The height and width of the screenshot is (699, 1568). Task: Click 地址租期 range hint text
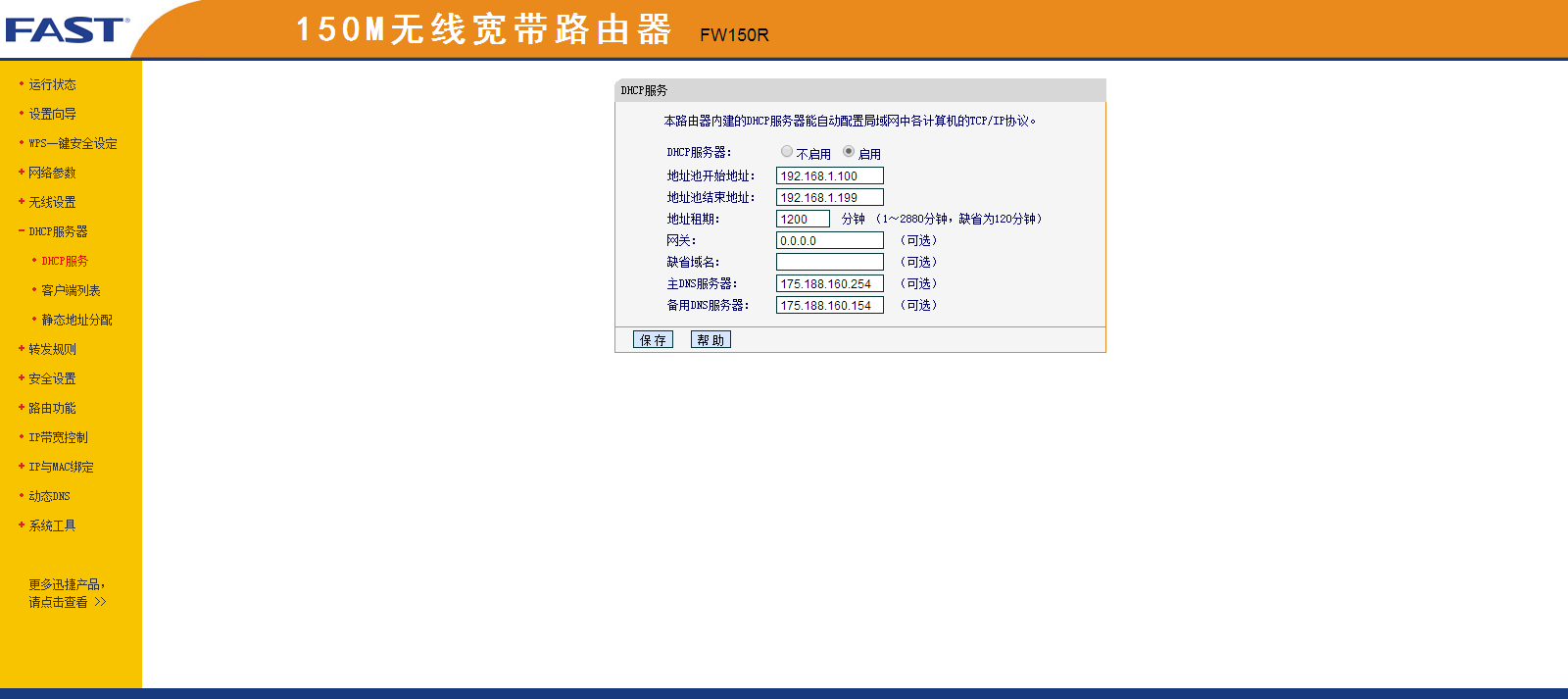(958, 219)
